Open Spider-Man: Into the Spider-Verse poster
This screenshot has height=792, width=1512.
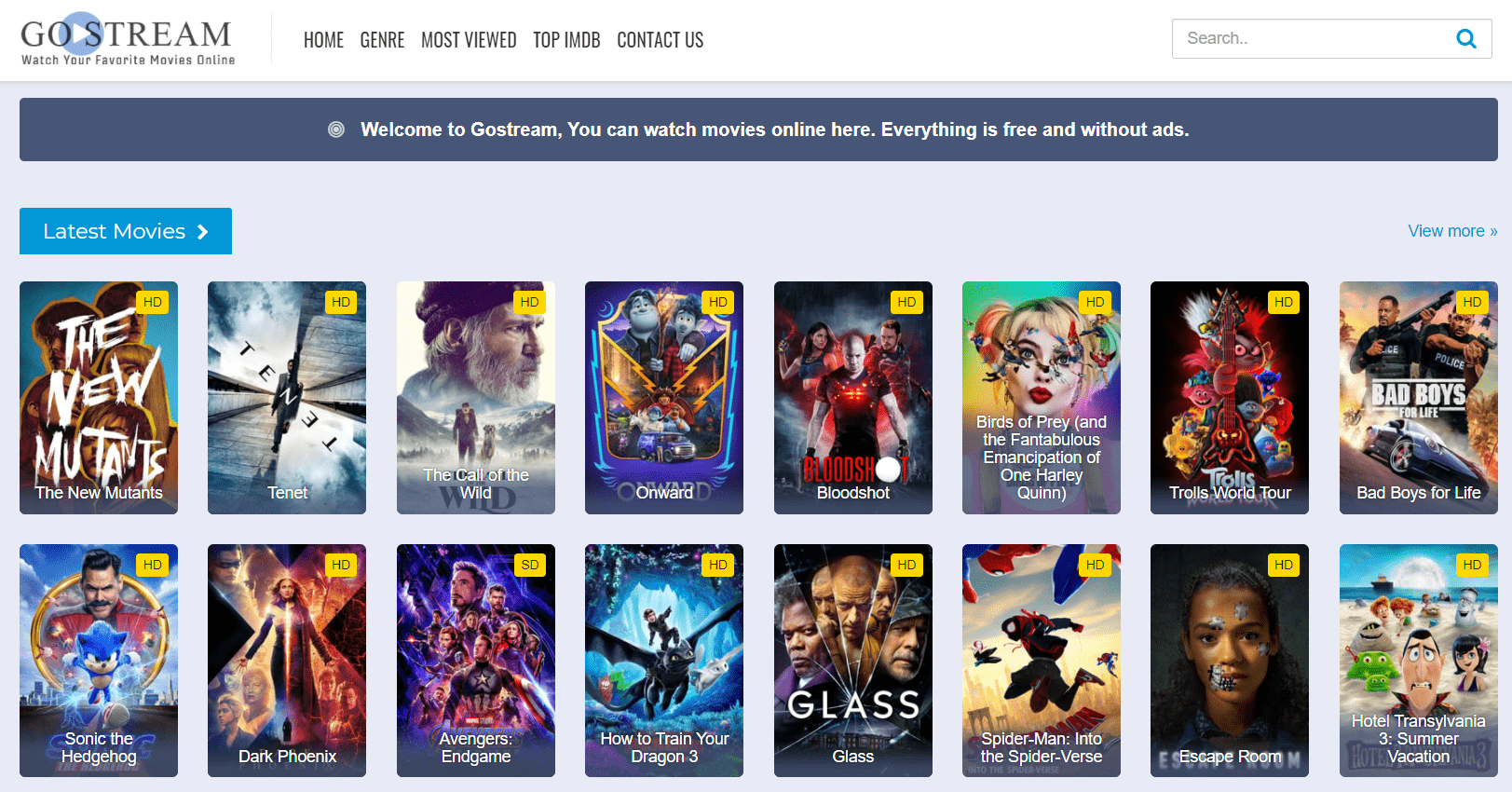point(1042,661)
